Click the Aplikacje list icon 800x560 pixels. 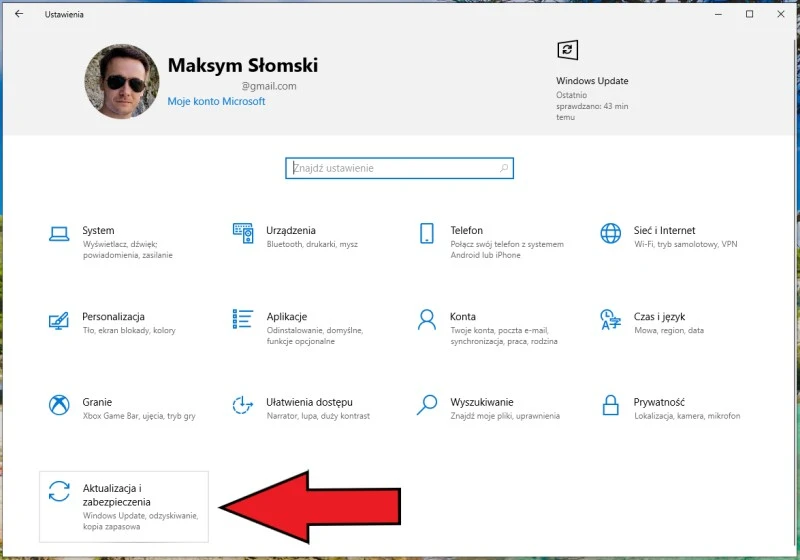(x=243, y=319)
